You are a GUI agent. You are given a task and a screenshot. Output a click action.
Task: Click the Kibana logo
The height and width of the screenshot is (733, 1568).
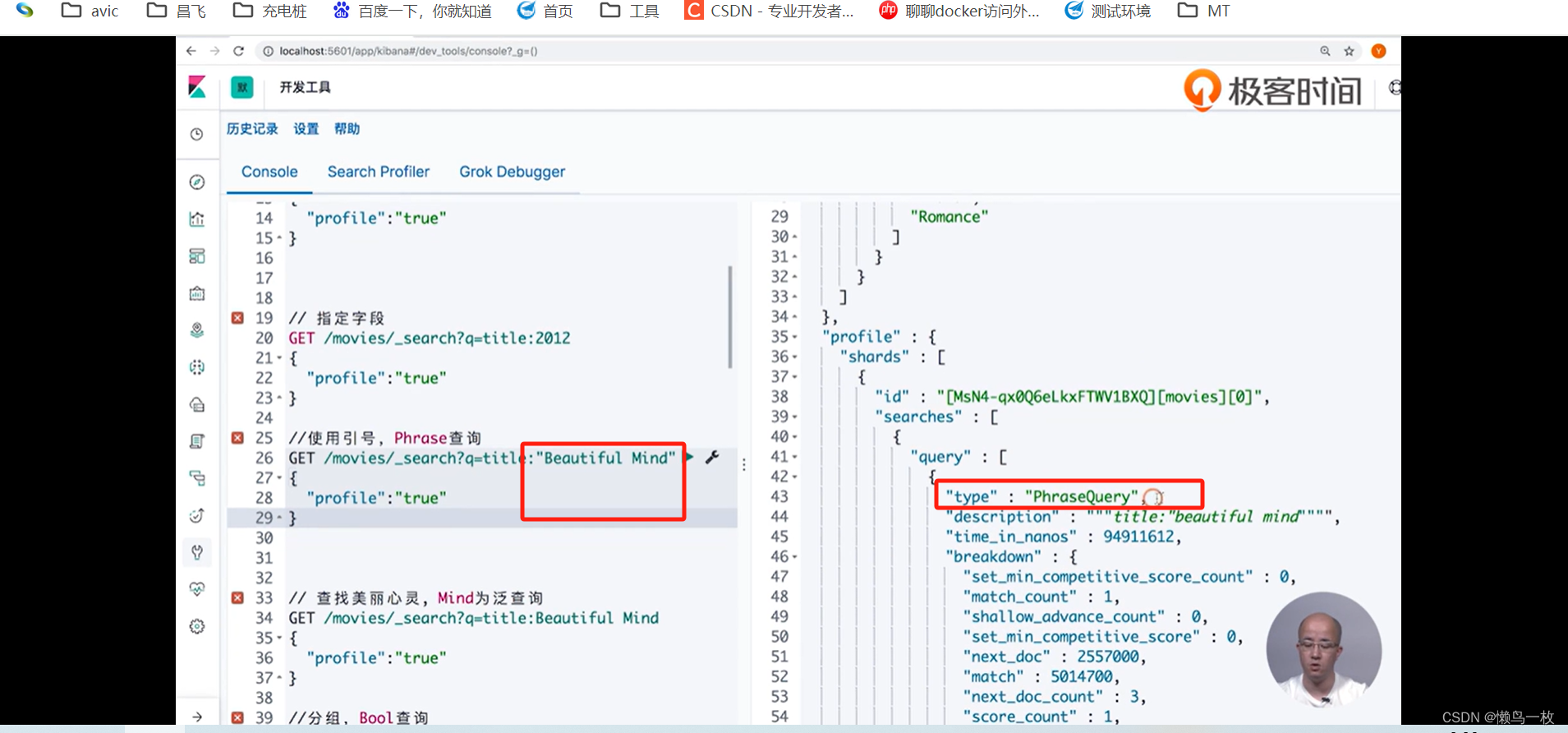(x=197, y=87)
